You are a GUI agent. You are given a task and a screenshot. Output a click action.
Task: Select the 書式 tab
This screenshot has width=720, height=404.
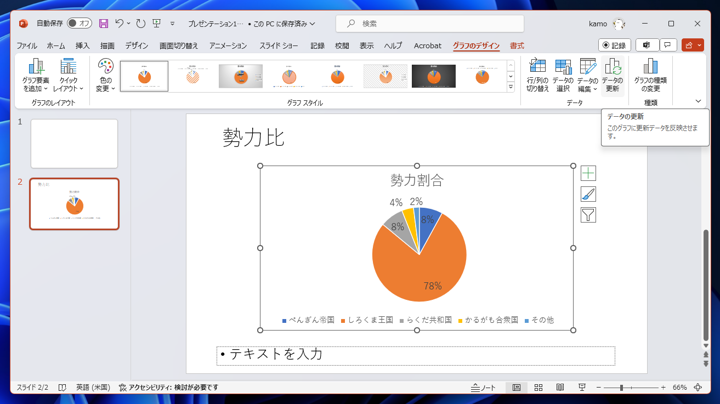517,45
